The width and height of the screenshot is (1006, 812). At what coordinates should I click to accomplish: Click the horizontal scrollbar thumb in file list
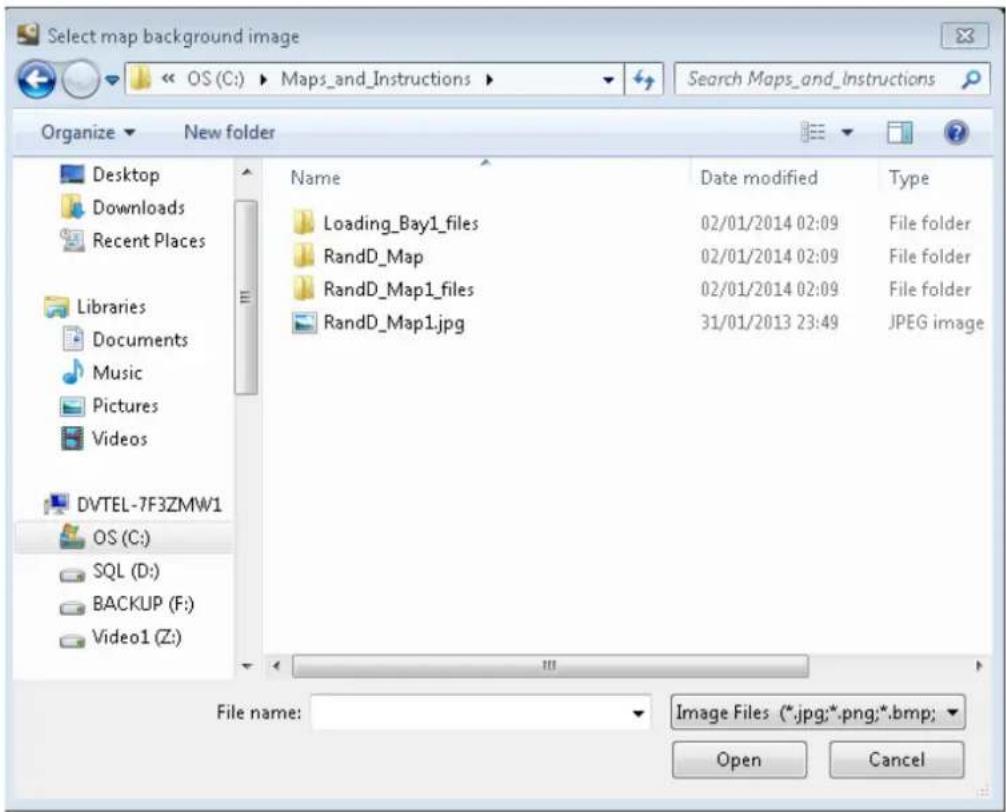pos(550,666)
